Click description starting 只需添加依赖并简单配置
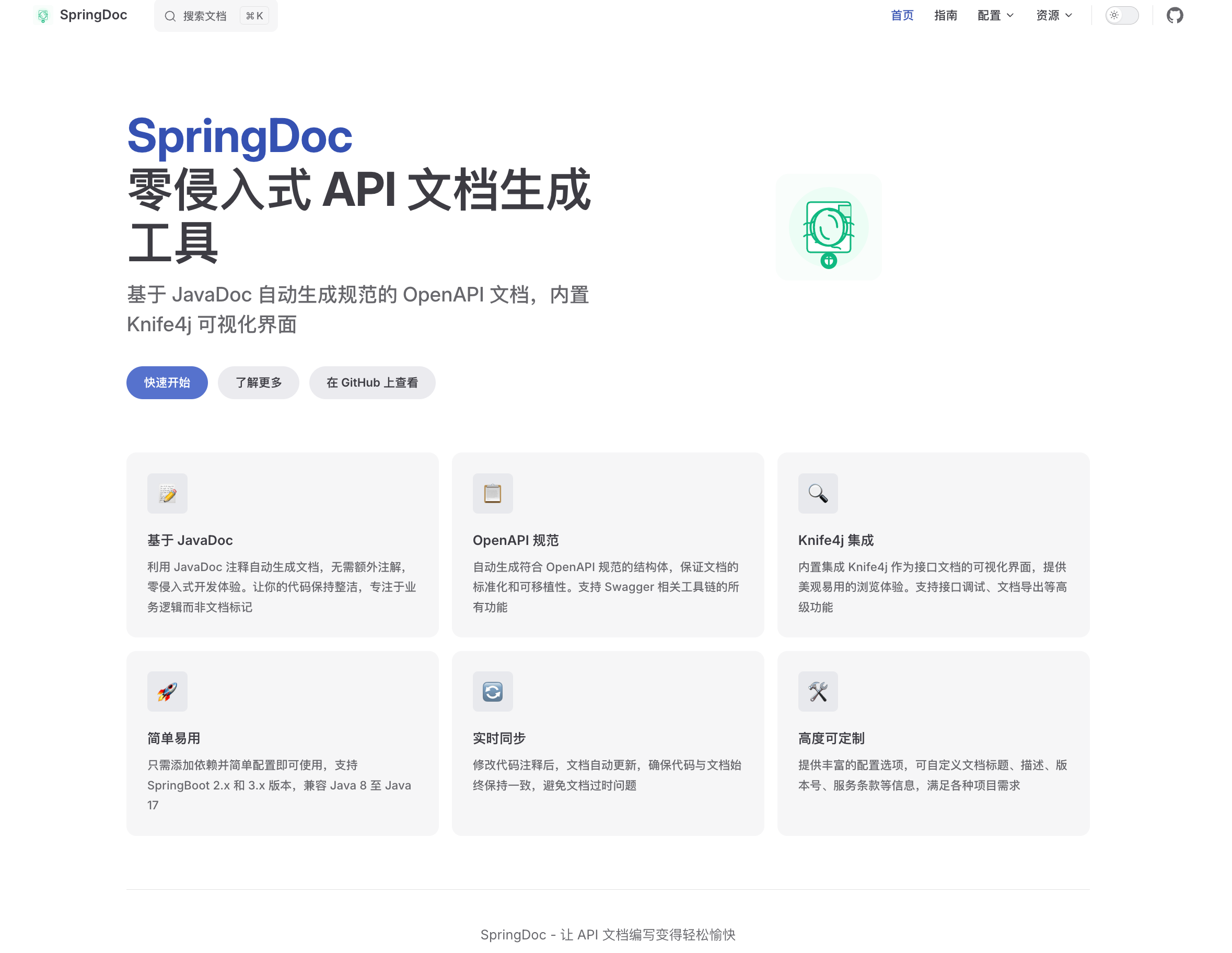 click(x=279, y=785)
